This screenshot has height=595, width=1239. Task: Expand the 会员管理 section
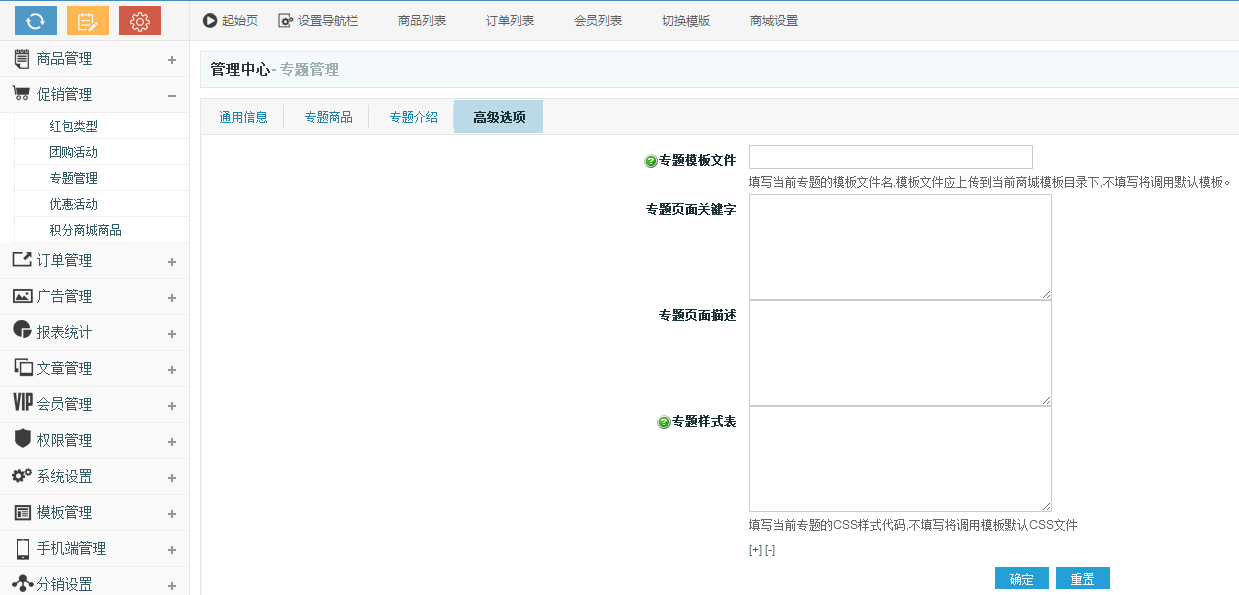coord(172,406)
